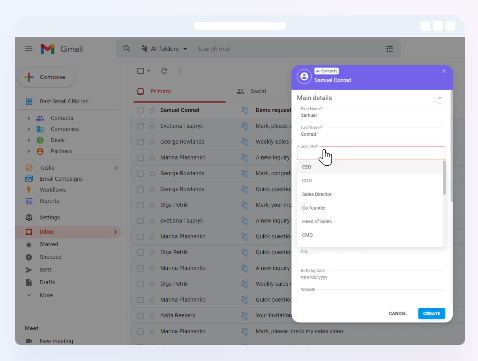The image size is (478, 361).
Task: Choose CMO from job title list
Action: click(x=370, y=235)
